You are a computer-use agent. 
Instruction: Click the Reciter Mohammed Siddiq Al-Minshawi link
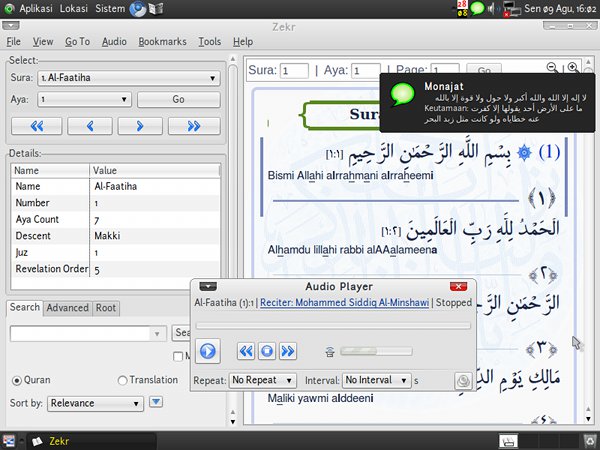pos(344,303)
